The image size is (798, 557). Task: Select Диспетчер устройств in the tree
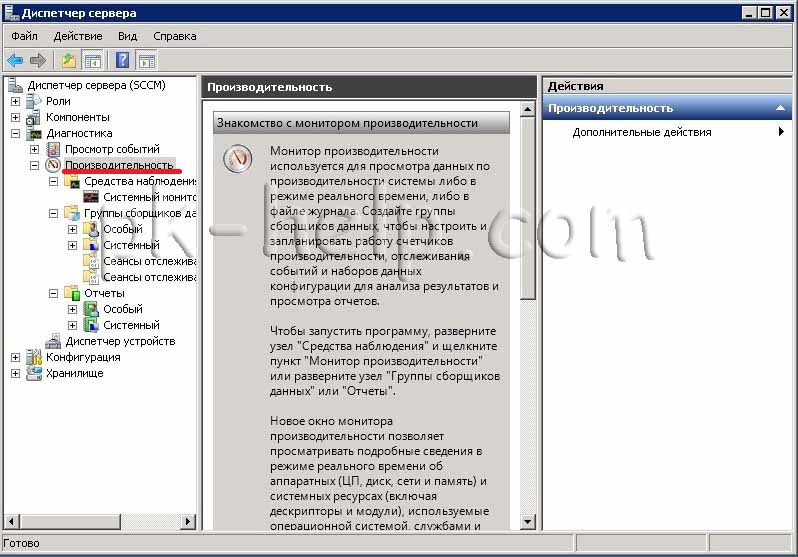click(120, 341)
